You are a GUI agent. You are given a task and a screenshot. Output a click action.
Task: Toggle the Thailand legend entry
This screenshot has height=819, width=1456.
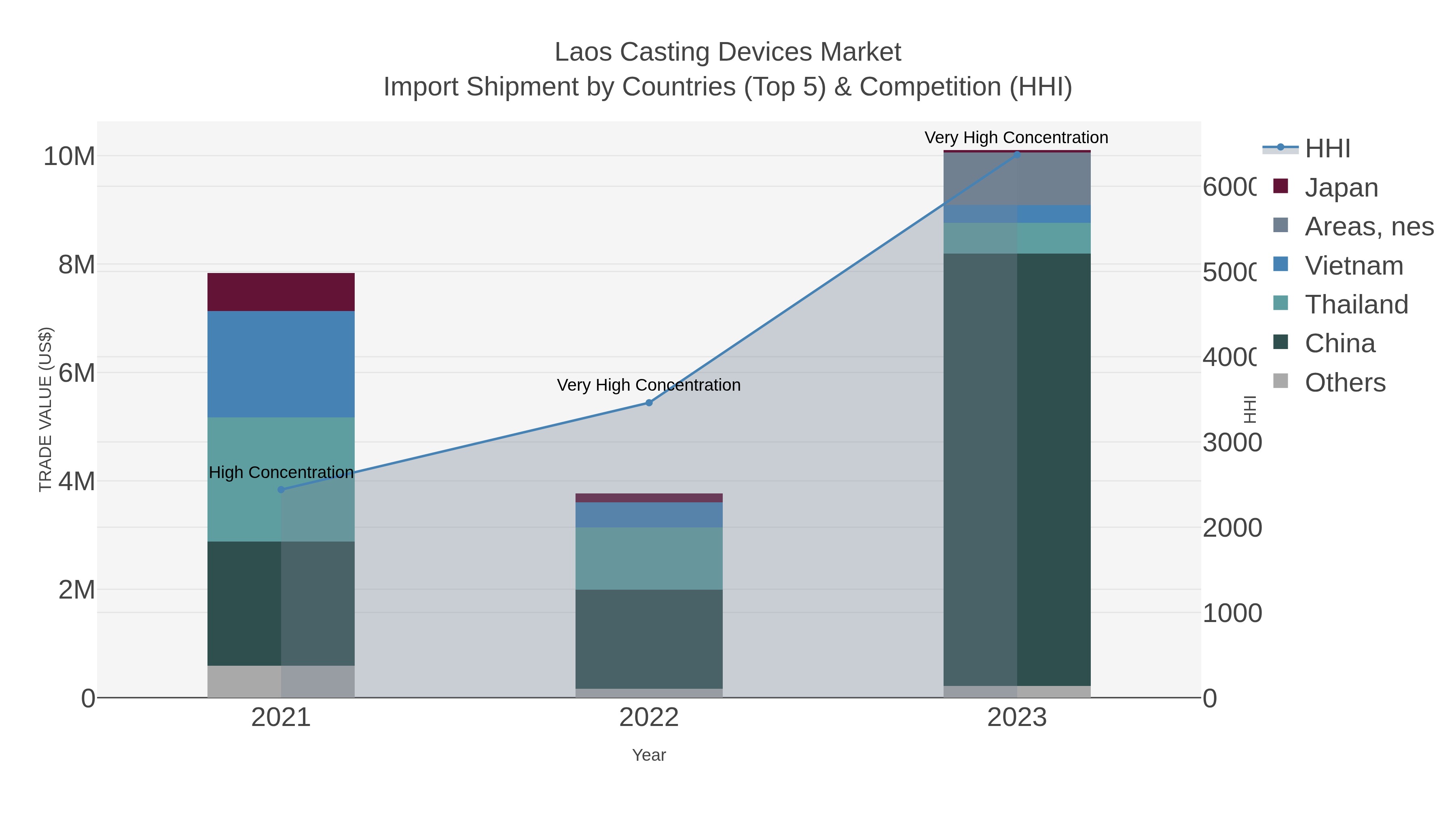point(1340,304)
